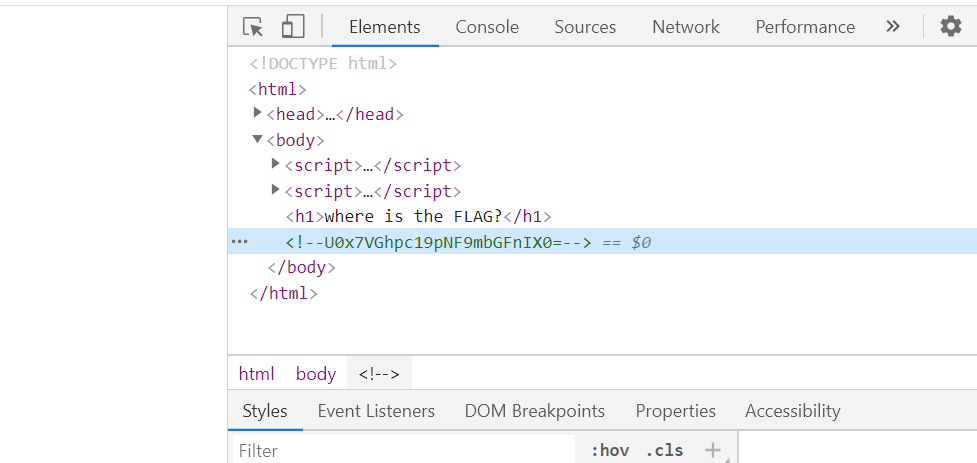This screenshot has width=977, height=463.
Task: Expand the head element node
Action: click(257, 113)
